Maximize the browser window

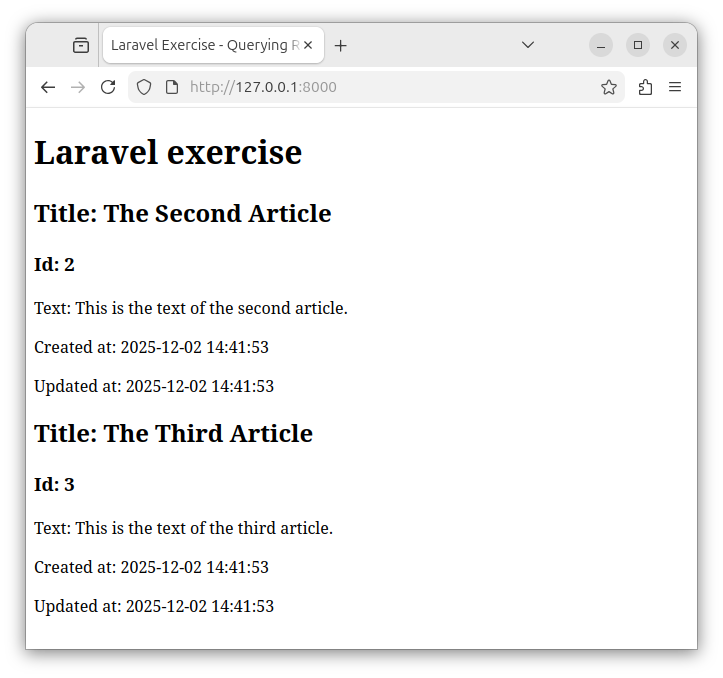click(638, 45)
